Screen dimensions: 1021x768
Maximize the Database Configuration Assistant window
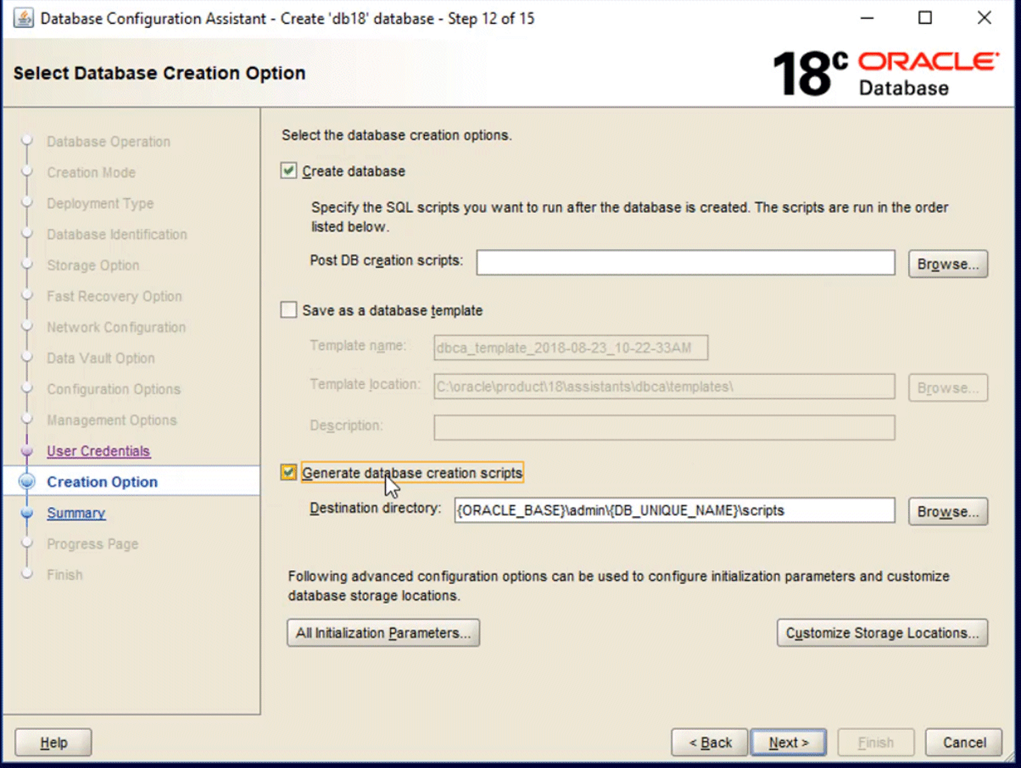(925, 18)
